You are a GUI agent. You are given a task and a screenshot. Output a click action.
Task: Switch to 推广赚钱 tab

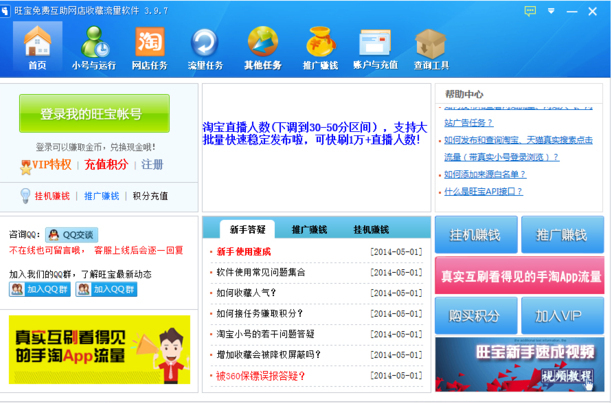[x=309, y=229]
